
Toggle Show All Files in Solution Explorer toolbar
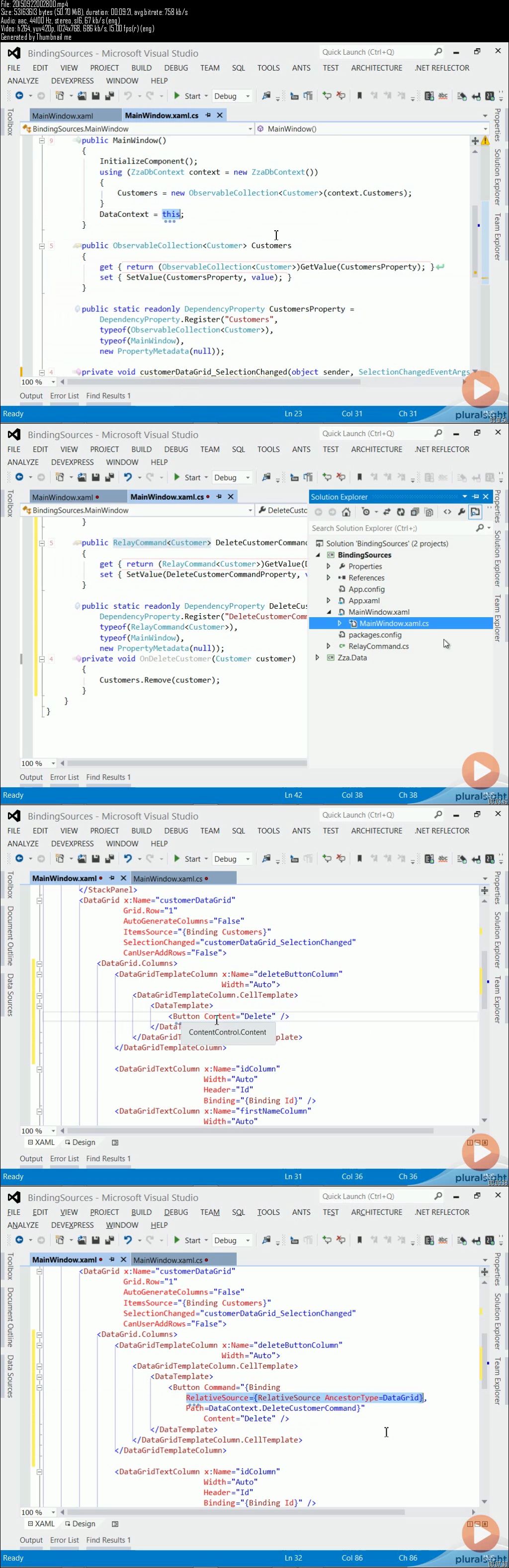point(429,512)
